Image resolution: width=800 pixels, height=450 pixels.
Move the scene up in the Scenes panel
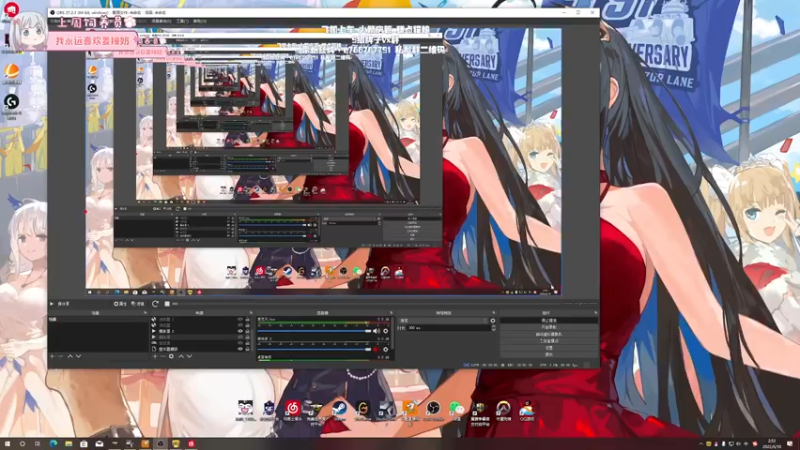point(70,356)
